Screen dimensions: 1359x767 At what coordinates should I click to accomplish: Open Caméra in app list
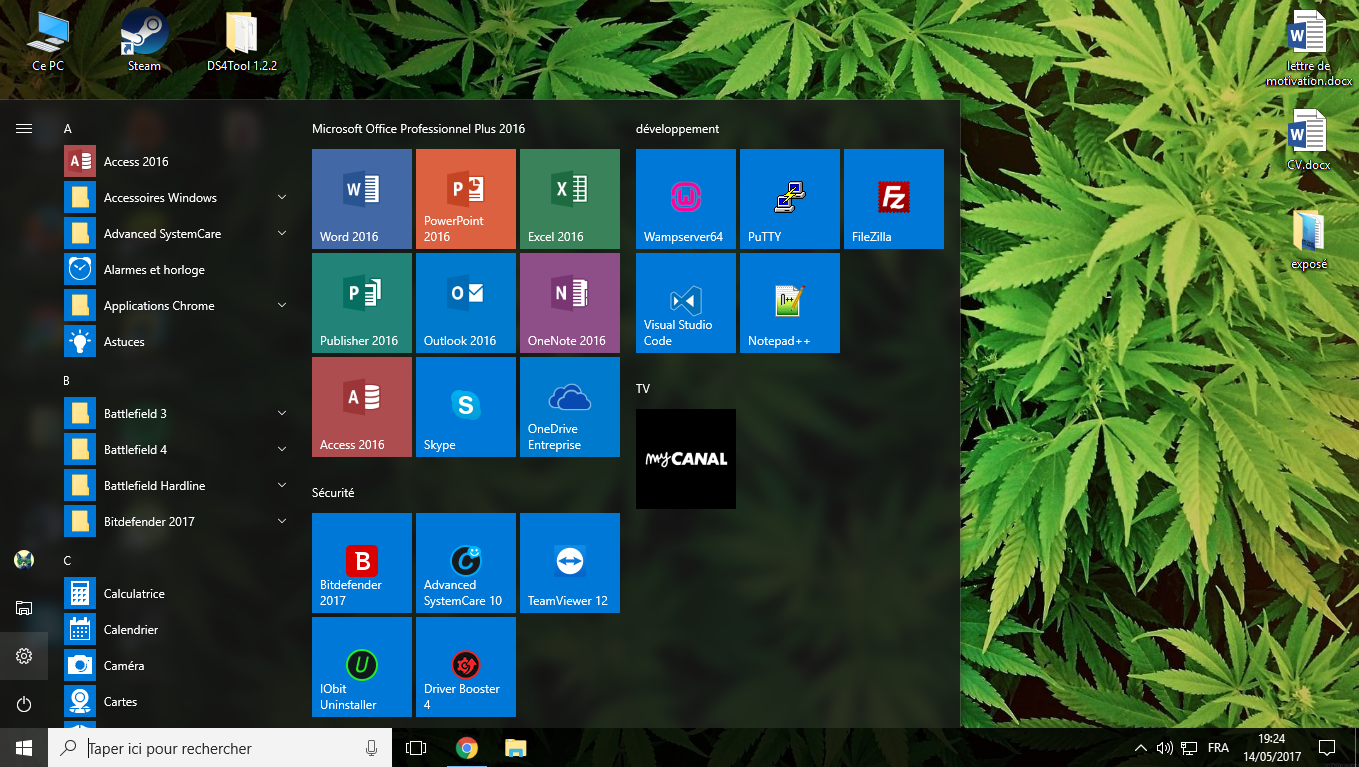tap(176, 665)
